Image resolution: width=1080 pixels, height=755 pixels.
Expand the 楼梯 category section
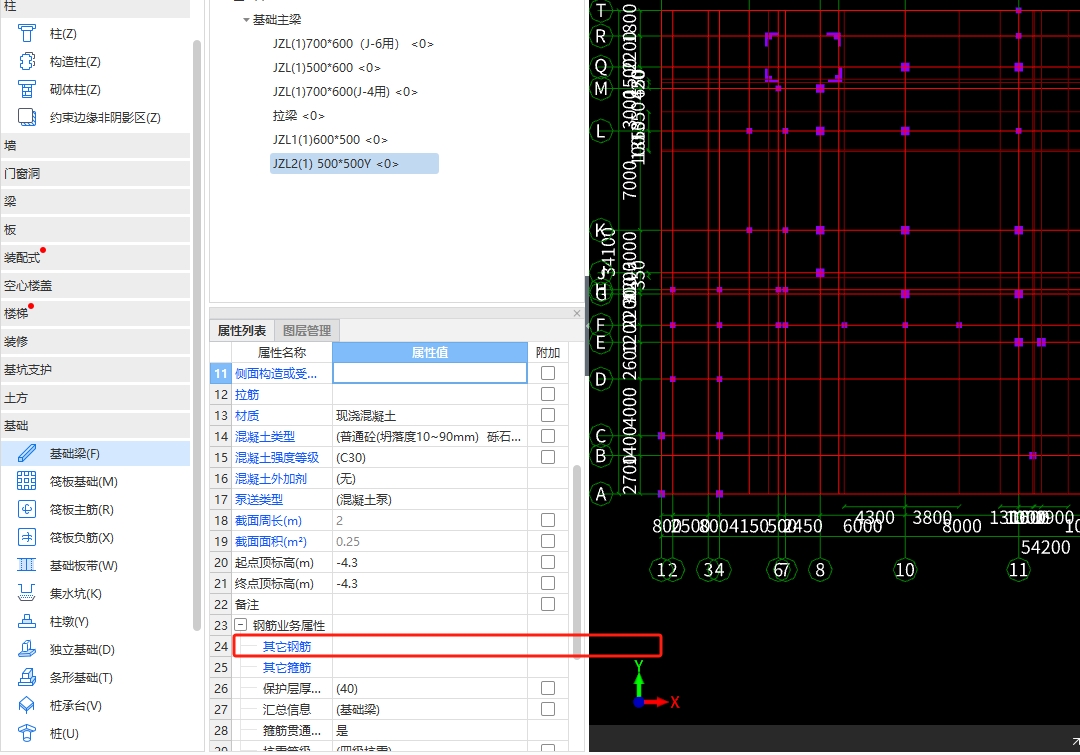click(x=95, y=313)
